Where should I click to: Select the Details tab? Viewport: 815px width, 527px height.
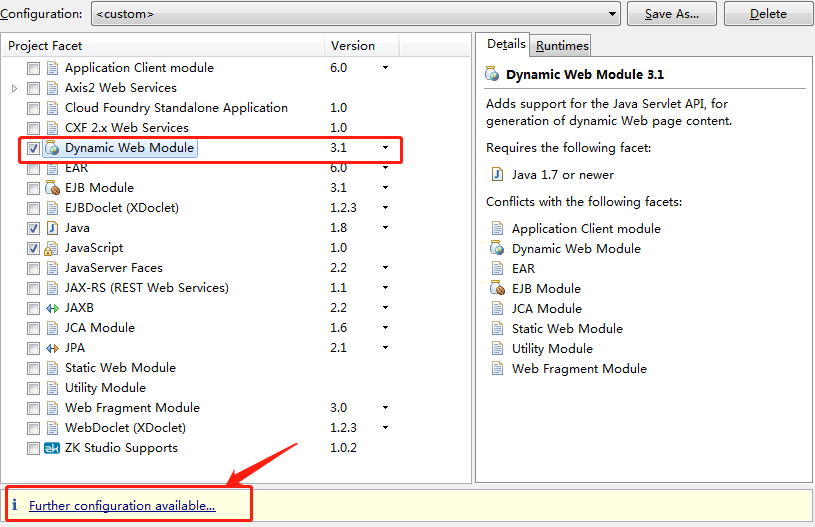pyautogui.click(x=506, y=44)
